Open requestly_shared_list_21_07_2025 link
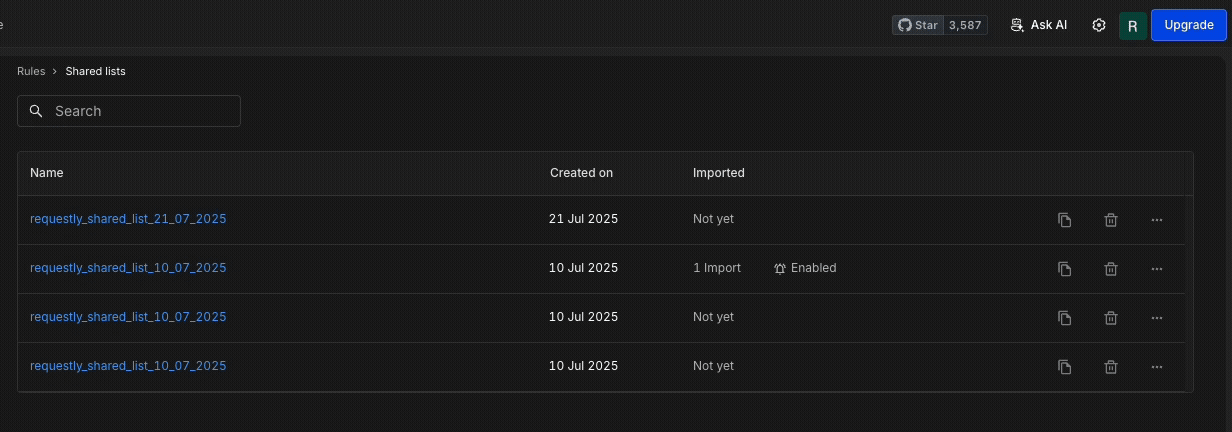The width and height of the screenshot is (1232, 432). [128, 219]
